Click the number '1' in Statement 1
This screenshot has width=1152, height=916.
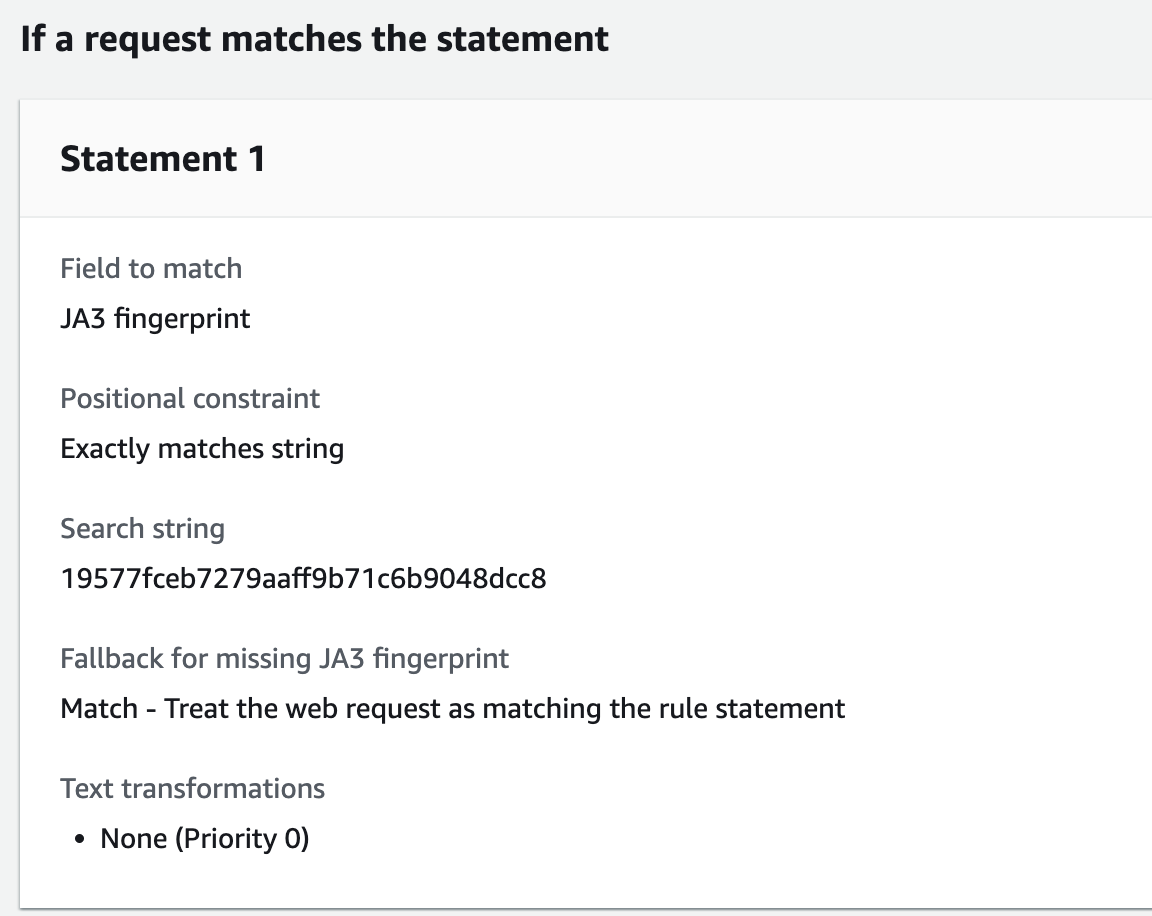tap(255, 159)
